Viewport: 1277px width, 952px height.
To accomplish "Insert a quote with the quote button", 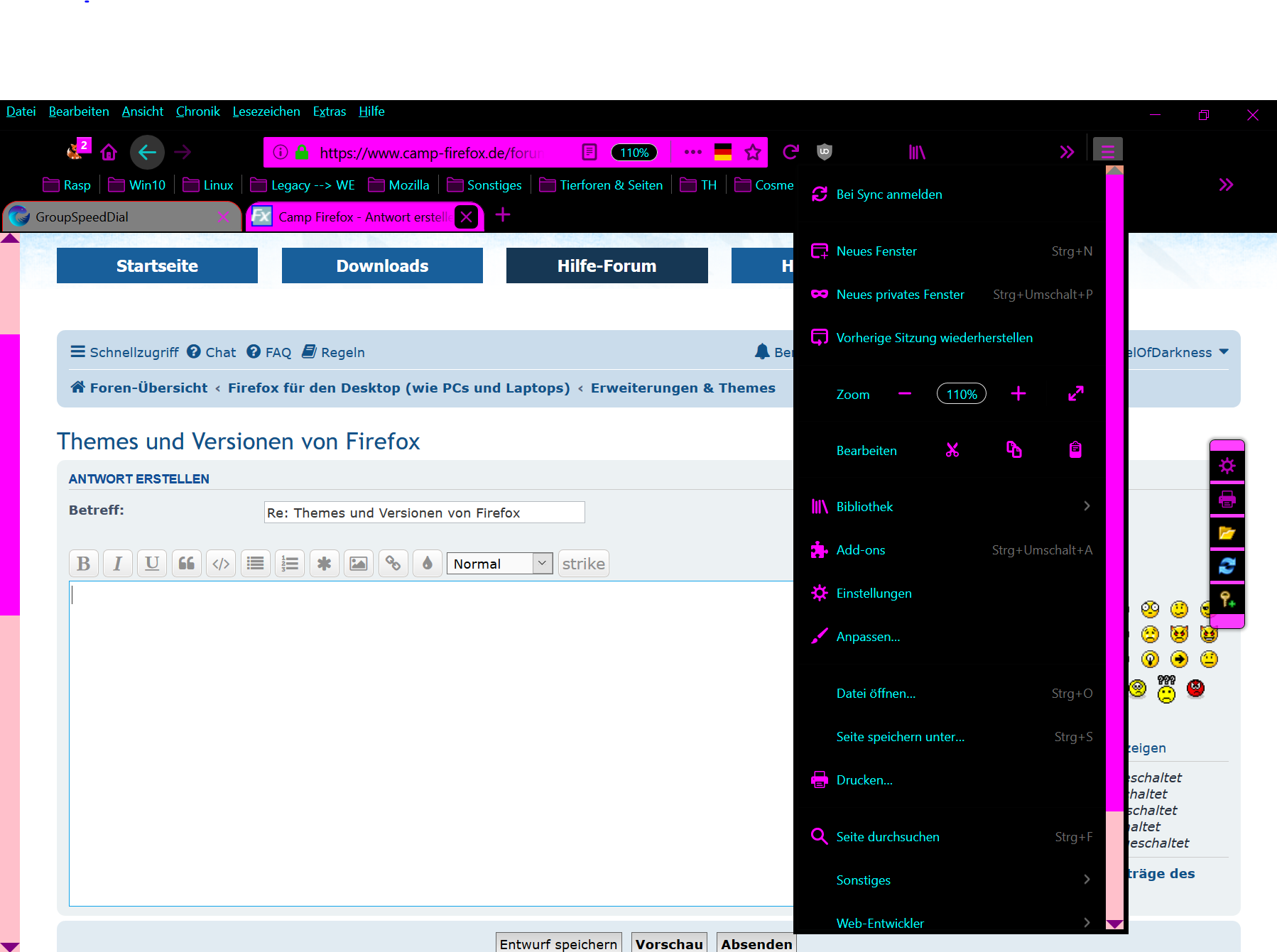I will pyautogui.click(x=187, y=564).
